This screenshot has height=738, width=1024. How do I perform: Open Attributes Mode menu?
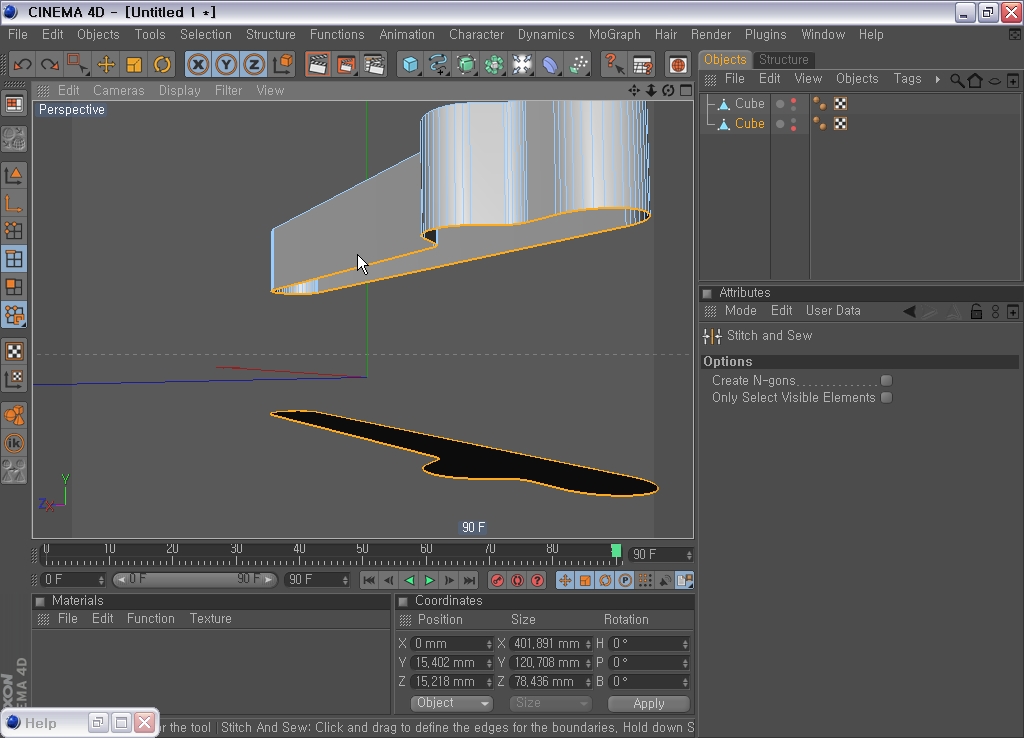741,311
